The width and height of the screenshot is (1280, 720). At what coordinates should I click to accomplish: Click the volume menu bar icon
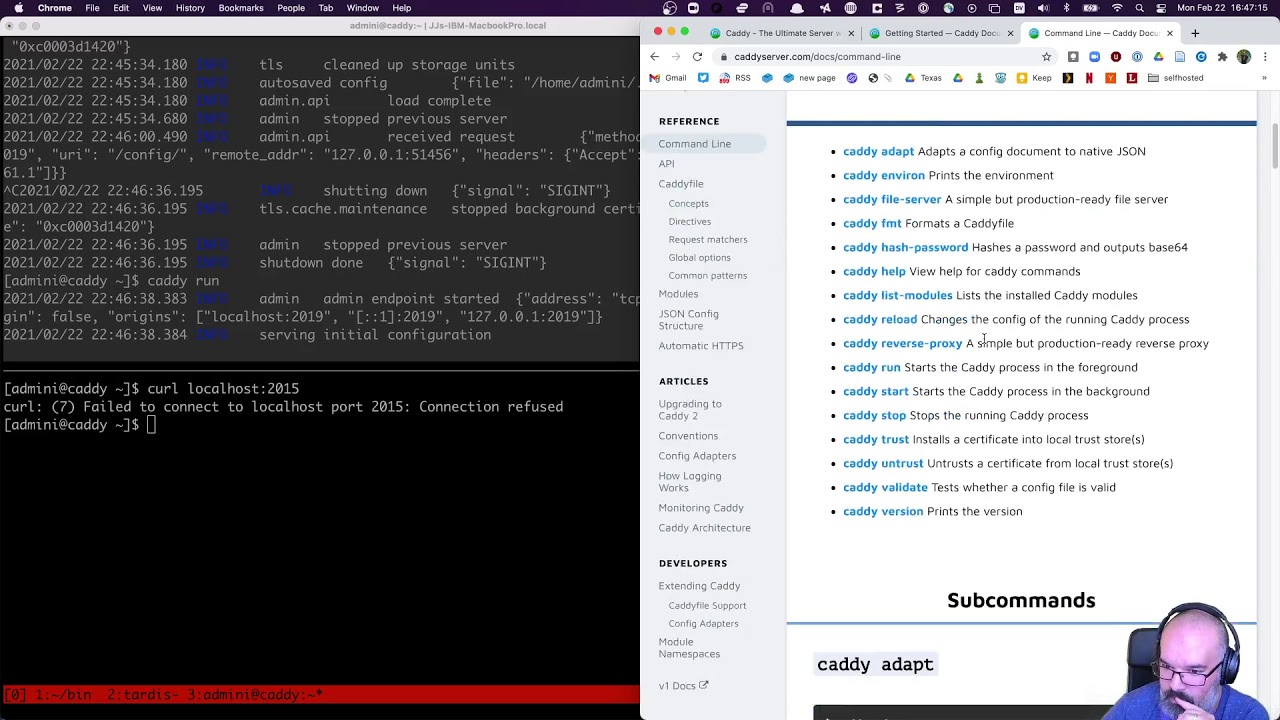click(1043, 8)
